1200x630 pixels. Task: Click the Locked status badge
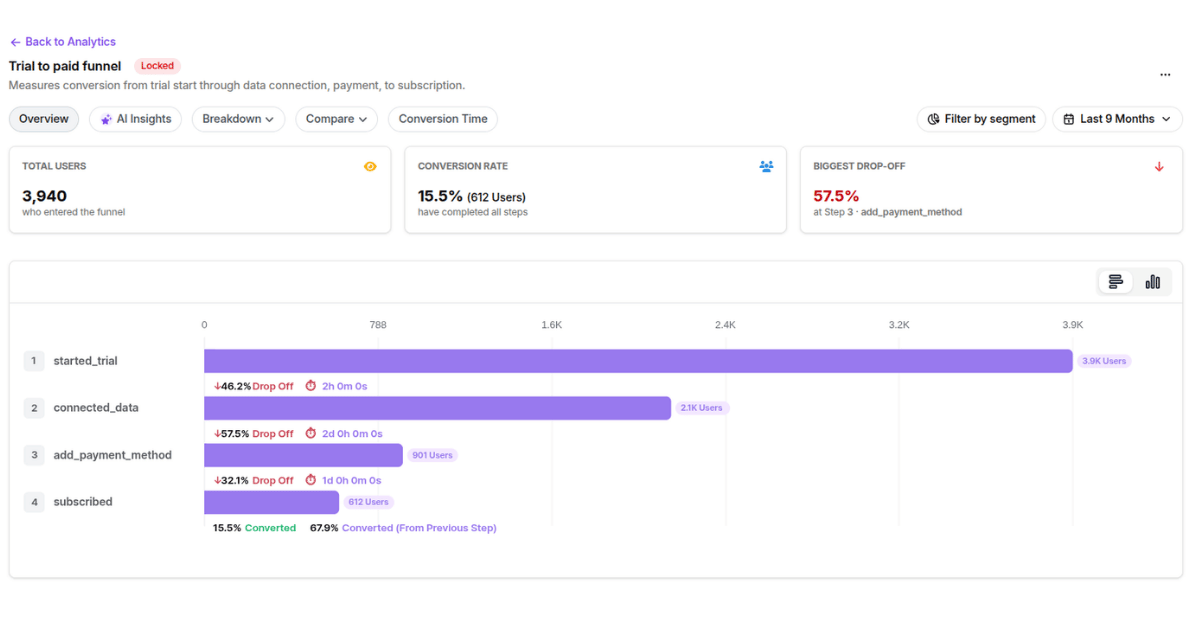tap(157, 66)
